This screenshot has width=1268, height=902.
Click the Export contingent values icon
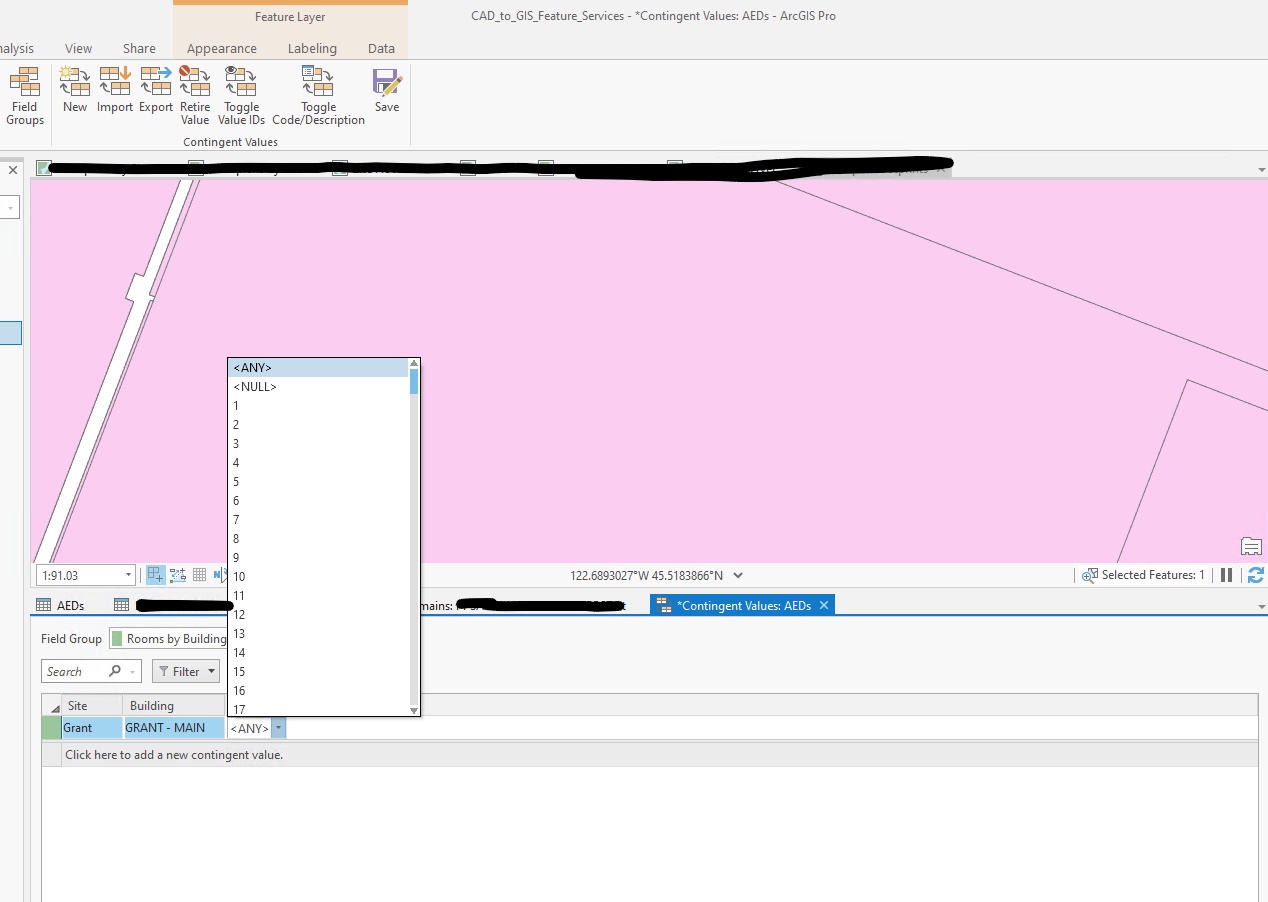[x=156, y=91]
